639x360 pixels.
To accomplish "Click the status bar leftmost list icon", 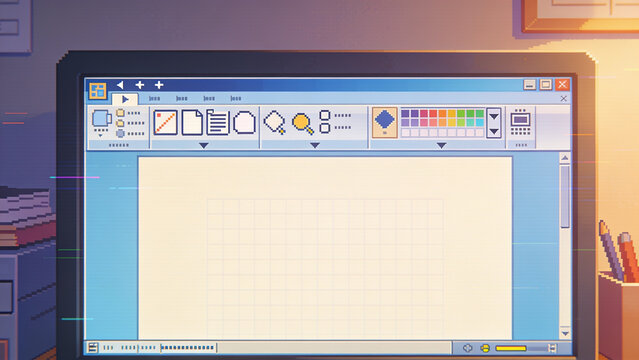I will (x=93, y=348).
